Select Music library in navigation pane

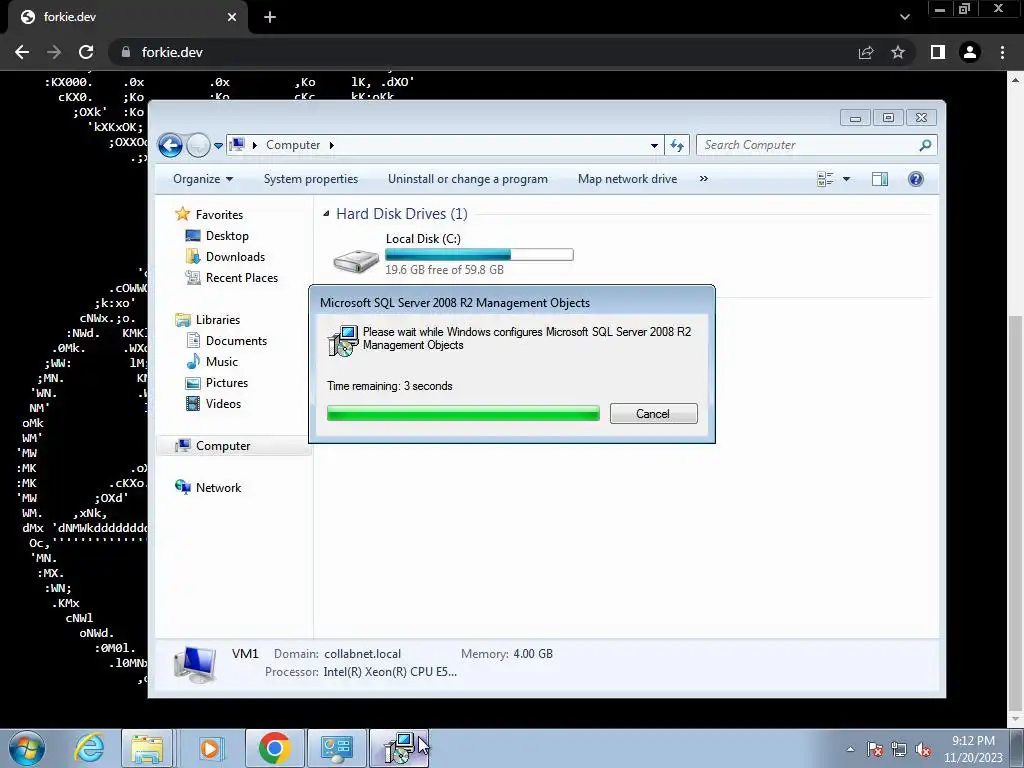click(221, 362)
